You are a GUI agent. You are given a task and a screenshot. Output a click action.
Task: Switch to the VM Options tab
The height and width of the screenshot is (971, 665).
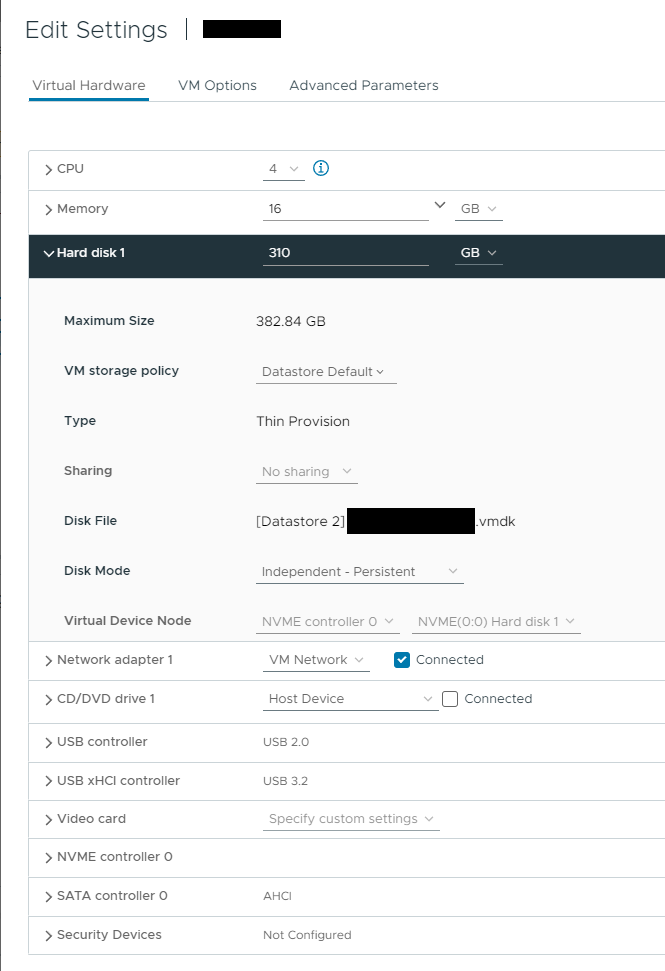pos(217,85)
